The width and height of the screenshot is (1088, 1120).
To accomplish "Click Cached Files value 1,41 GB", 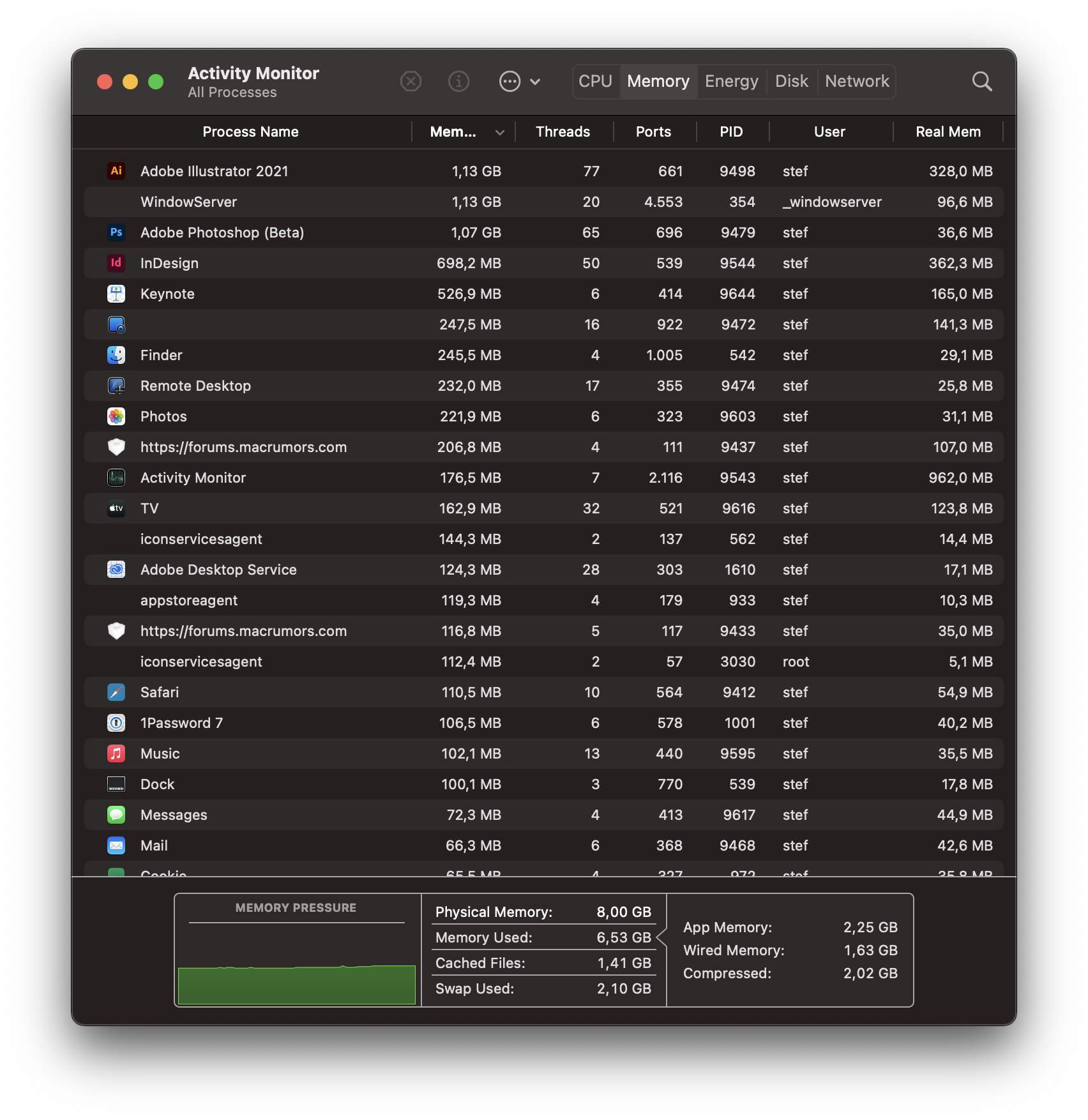I will pos(624,963).
